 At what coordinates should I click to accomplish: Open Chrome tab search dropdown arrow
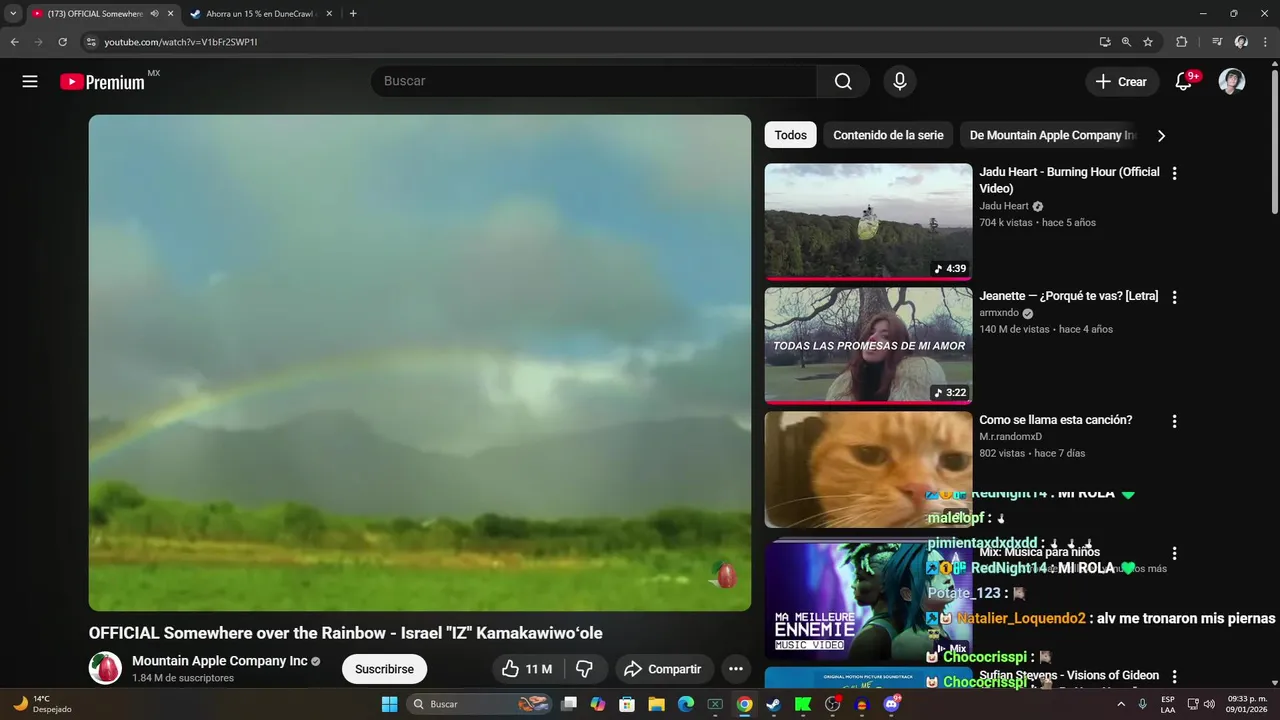(x=13, y=14)
